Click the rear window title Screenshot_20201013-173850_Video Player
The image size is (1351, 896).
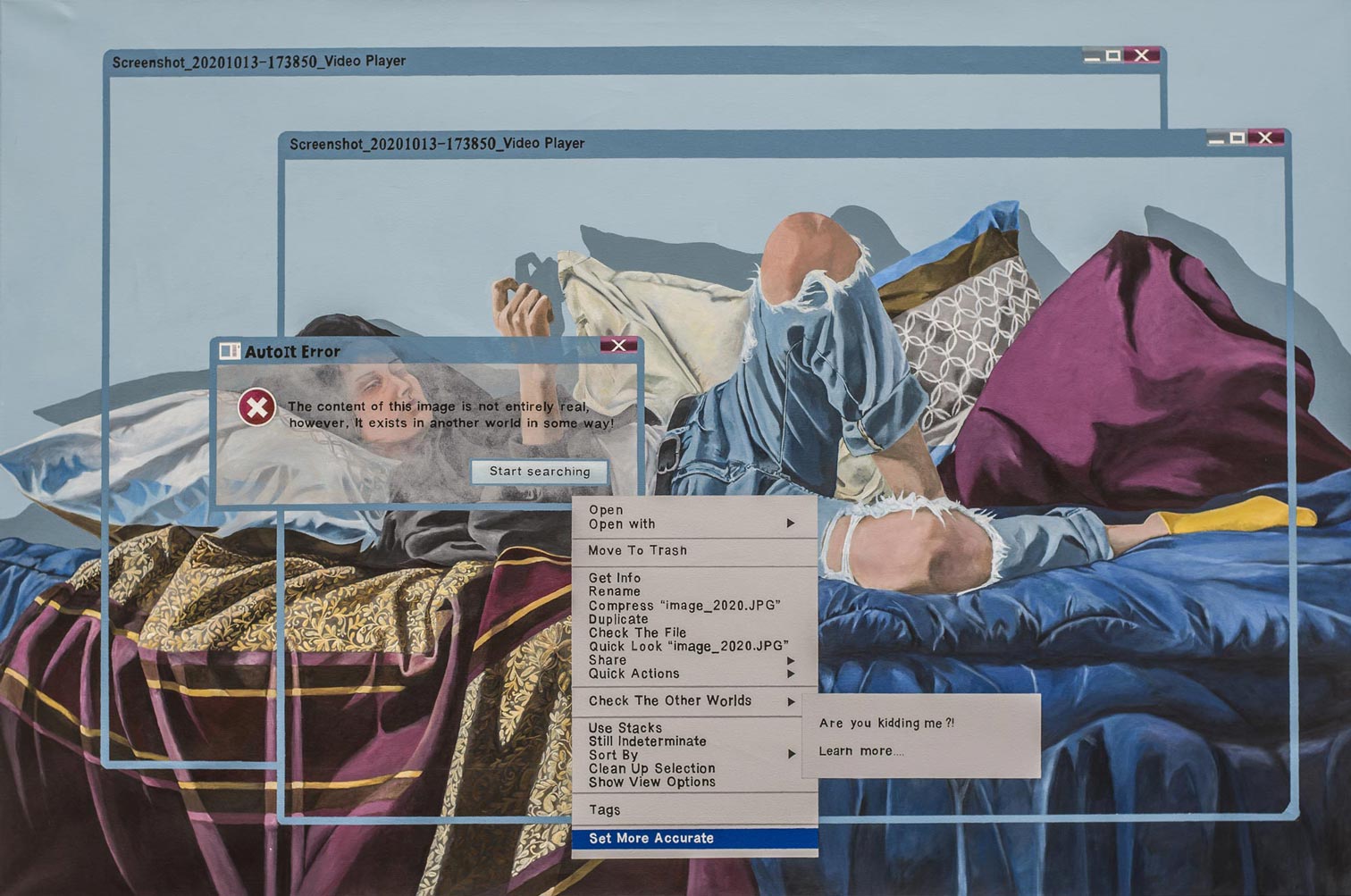[x=259, y=62]
